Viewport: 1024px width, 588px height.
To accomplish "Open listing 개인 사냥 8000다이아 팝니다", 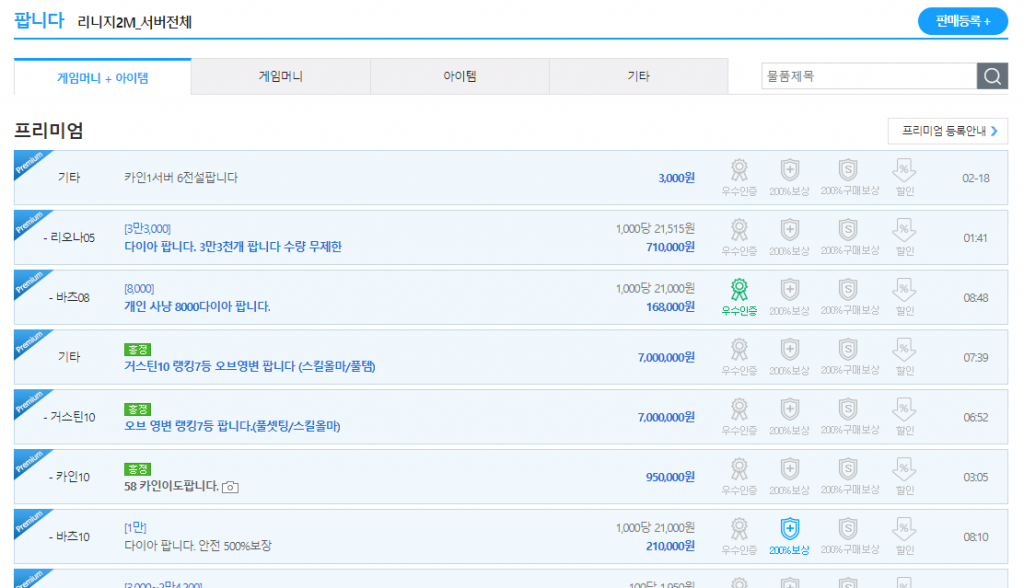I will click(x=197, y=306).
